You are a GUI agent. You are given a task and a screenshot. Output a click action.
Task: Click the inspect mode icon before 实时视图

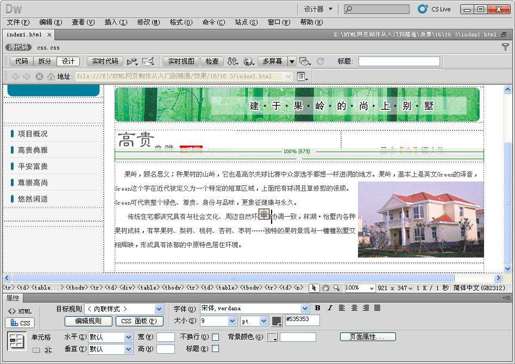pyautogui.click(x=148, y=61)
